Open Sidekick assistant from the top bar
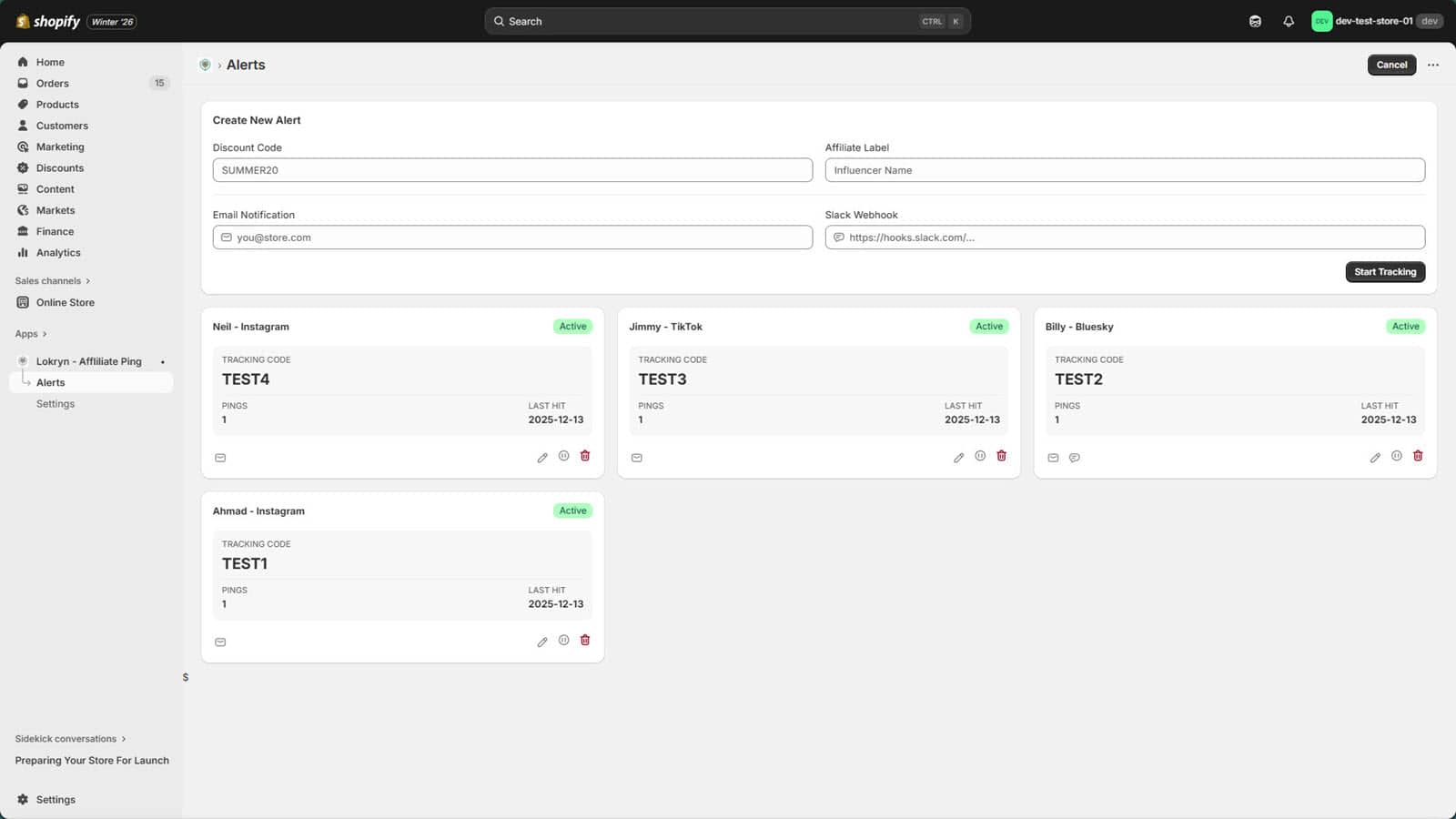 (1255, 20)
